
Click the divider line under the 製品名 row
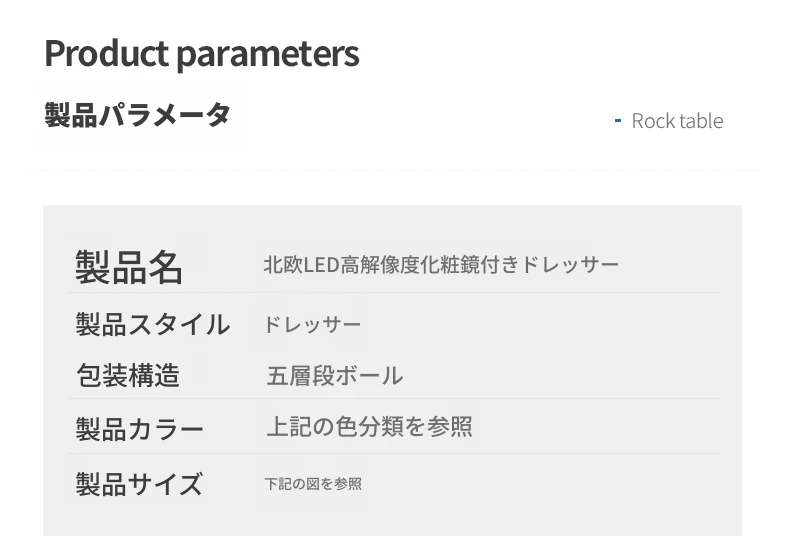click(394, 292)
